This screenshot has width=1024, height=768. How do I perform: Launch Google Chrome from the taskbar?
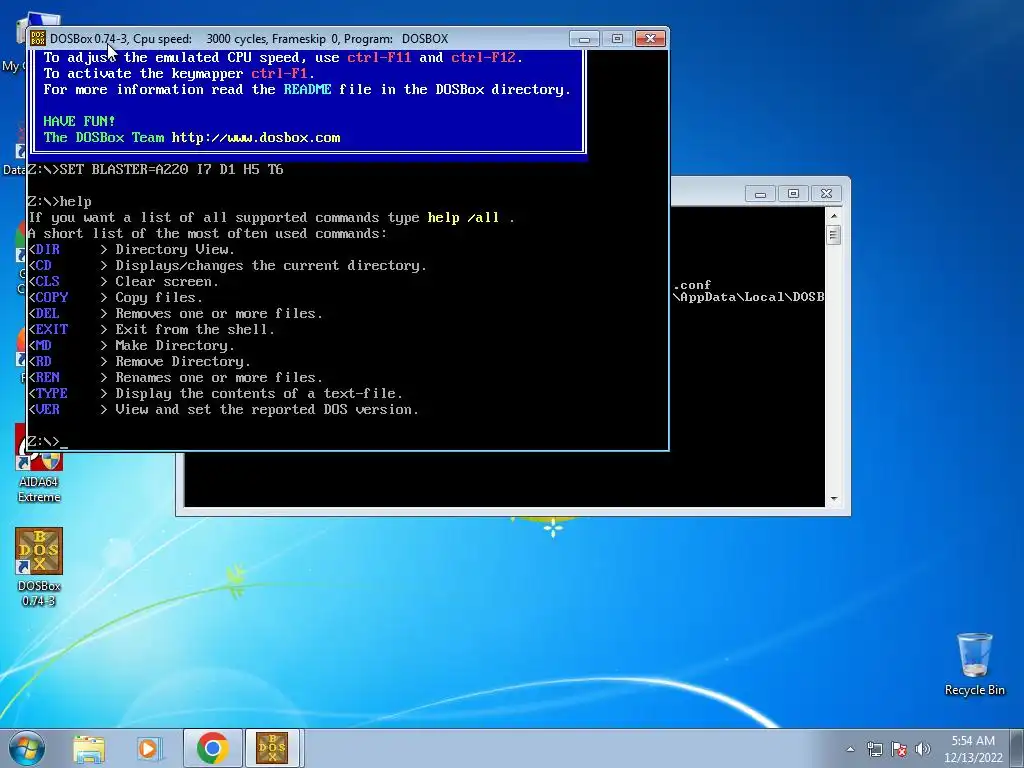pos(212,748)
